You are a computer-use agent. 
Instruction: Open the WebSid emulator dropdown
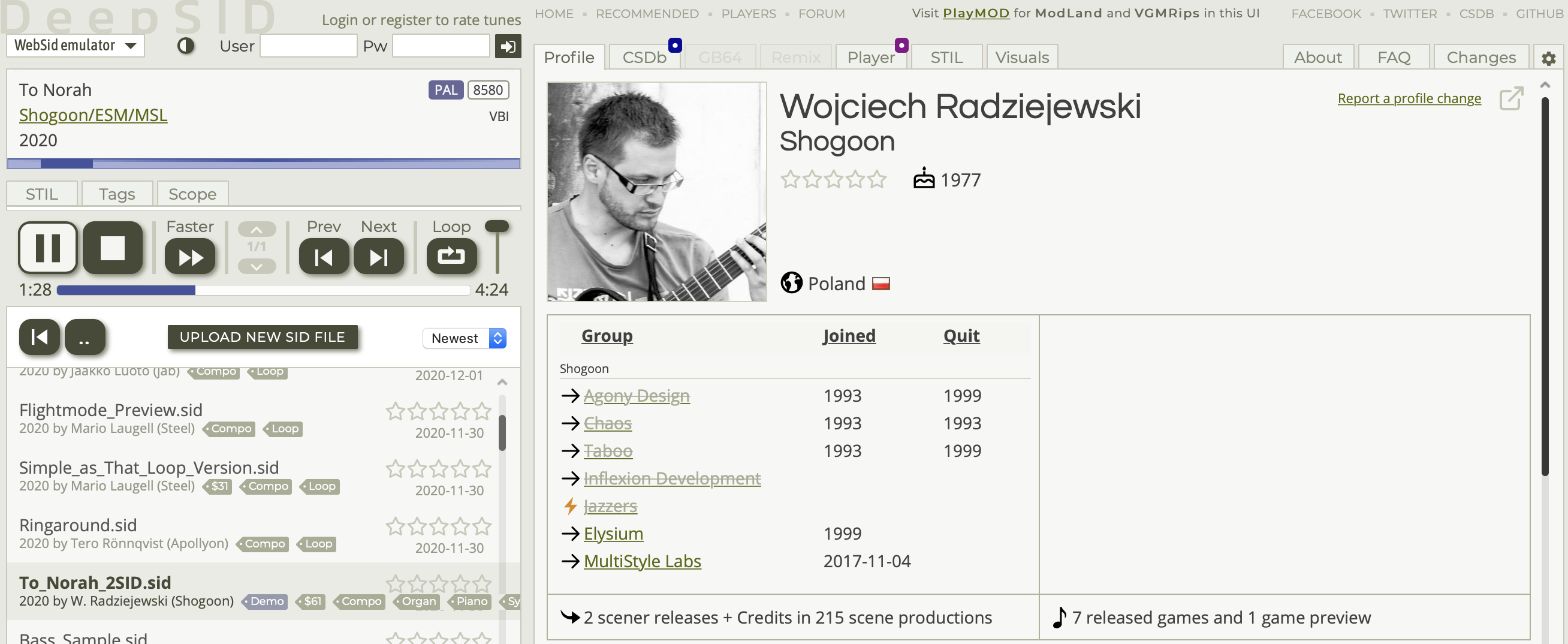click(x=76, y=46)
